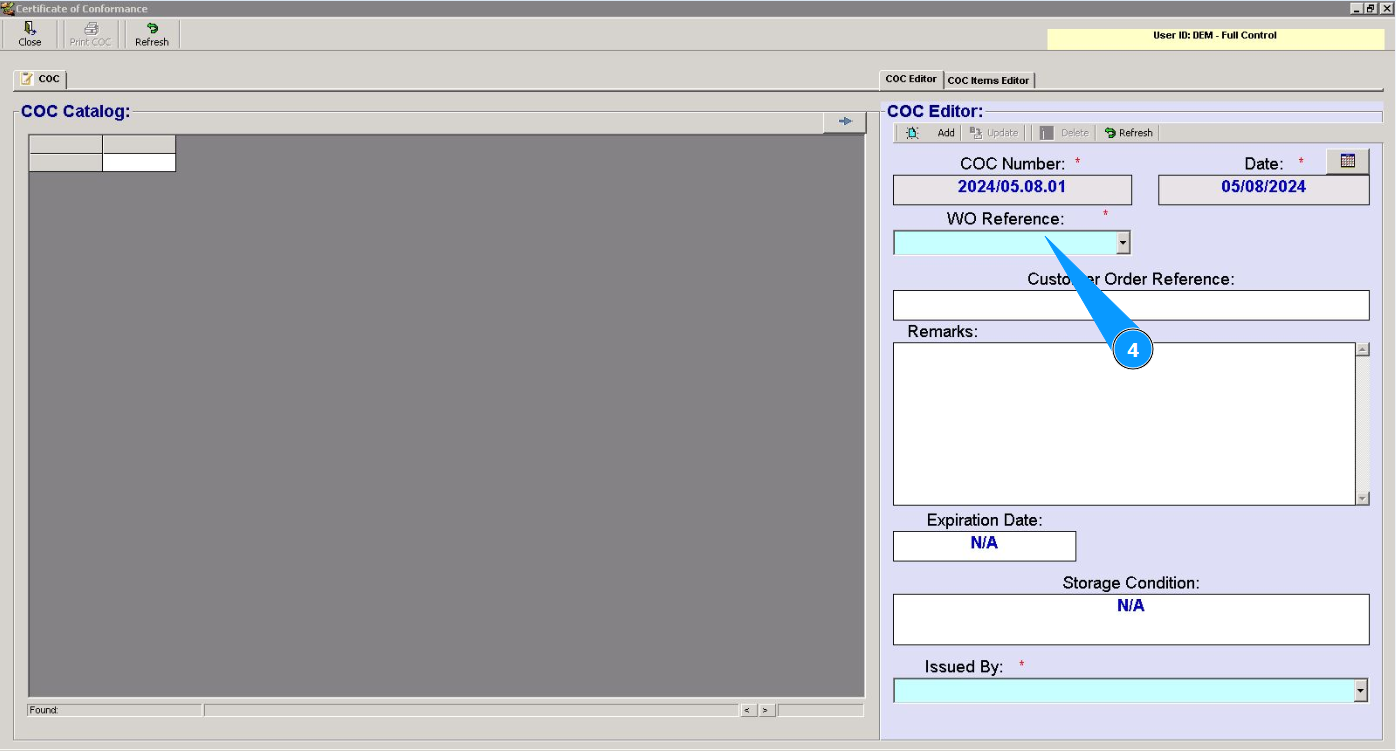Click the Customer Order Reference field

click(x=1131, y=305)
